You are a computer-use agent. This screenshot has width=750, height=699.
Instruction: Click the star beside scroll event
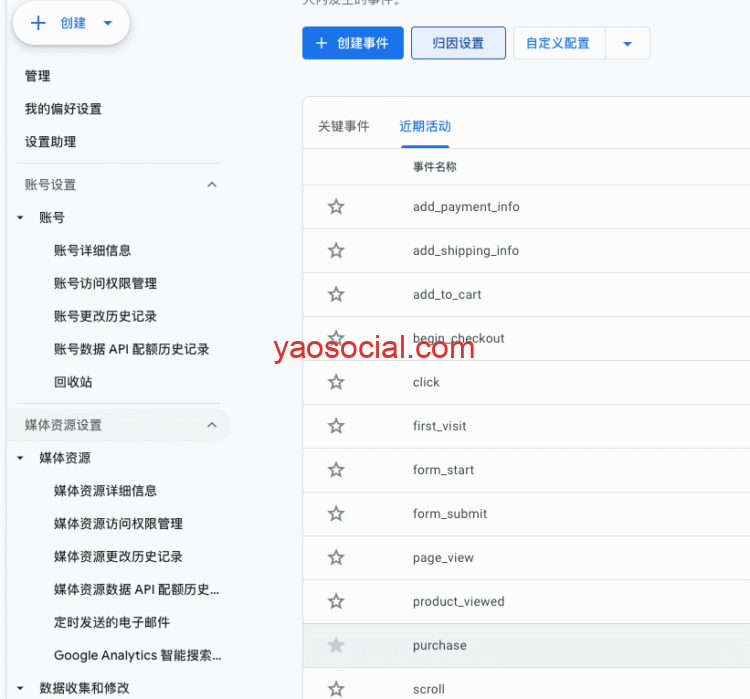(x=336, y=689)
